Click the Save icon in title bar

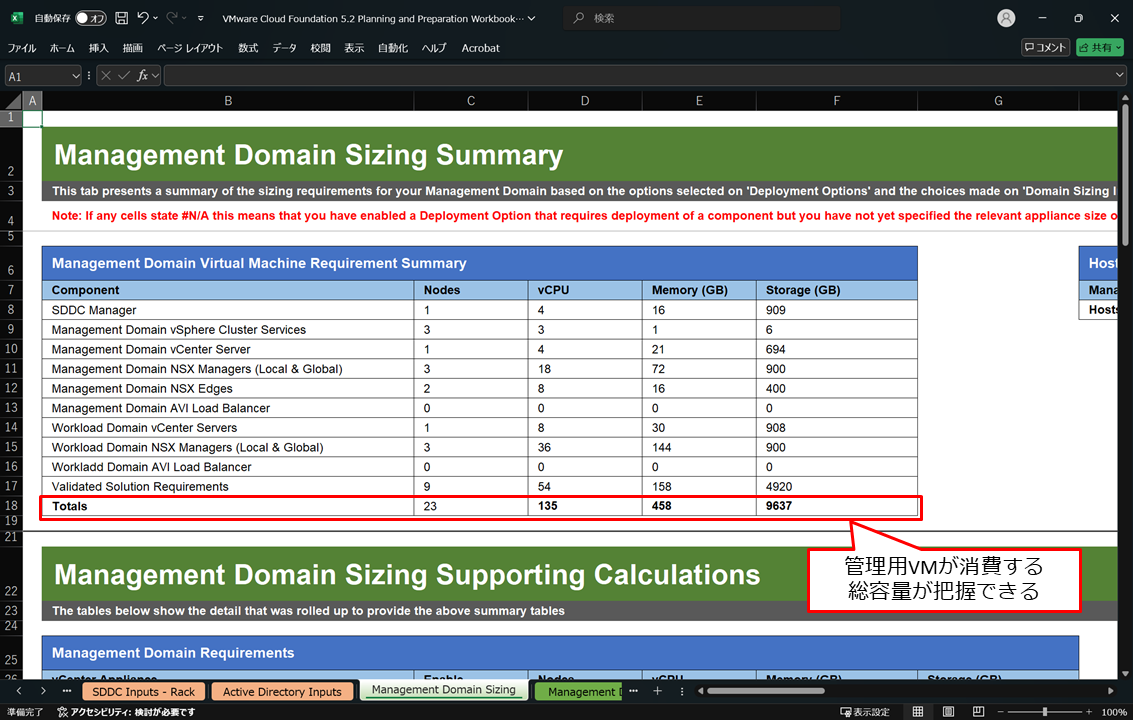(x=122, y=18)
